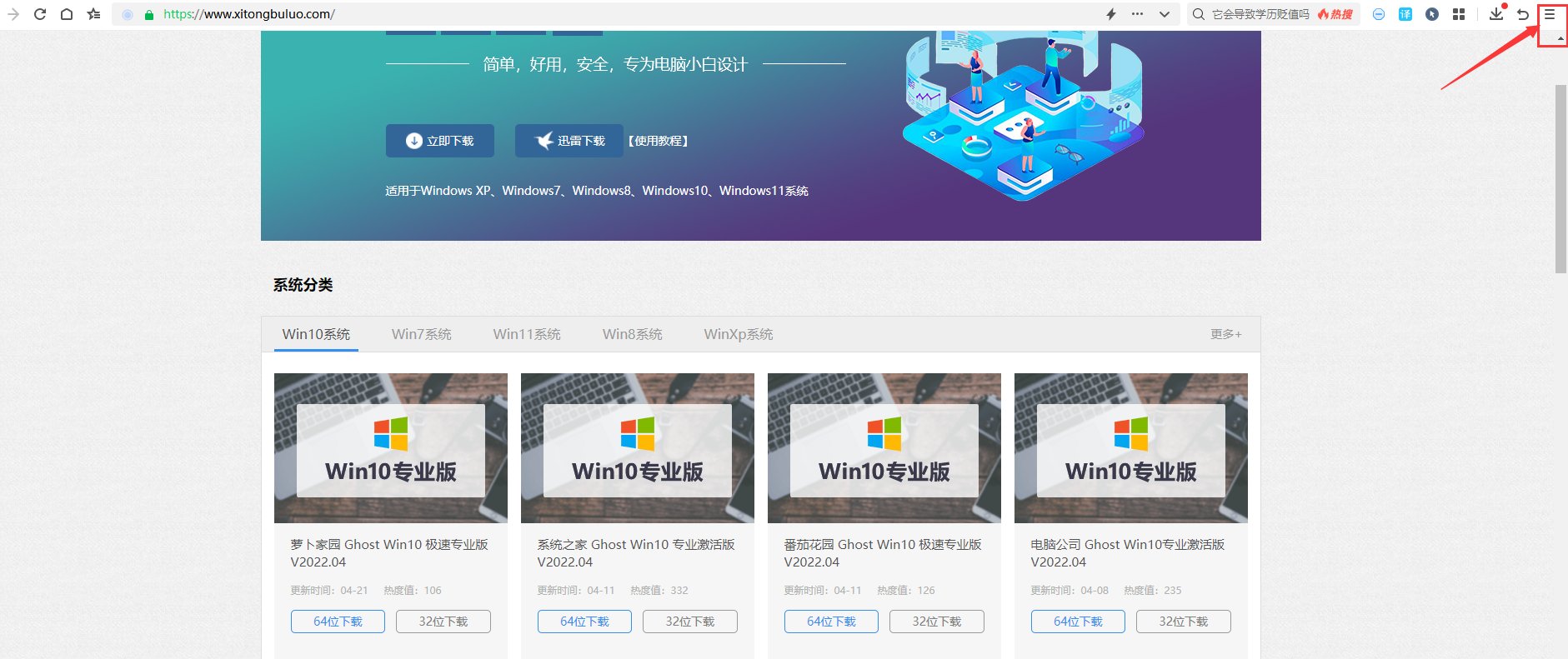Click the 系统分类 section heading
Viewport: 1568px width, 659px height.
click(x=303, y=285)
